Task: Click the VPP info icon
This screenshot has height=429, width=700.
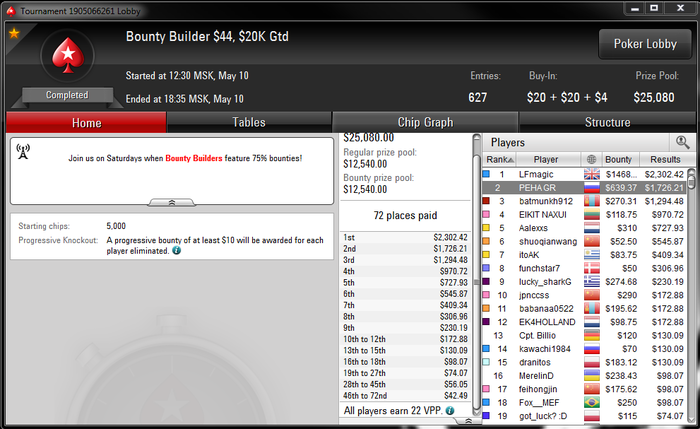Action: click(450, 410)
